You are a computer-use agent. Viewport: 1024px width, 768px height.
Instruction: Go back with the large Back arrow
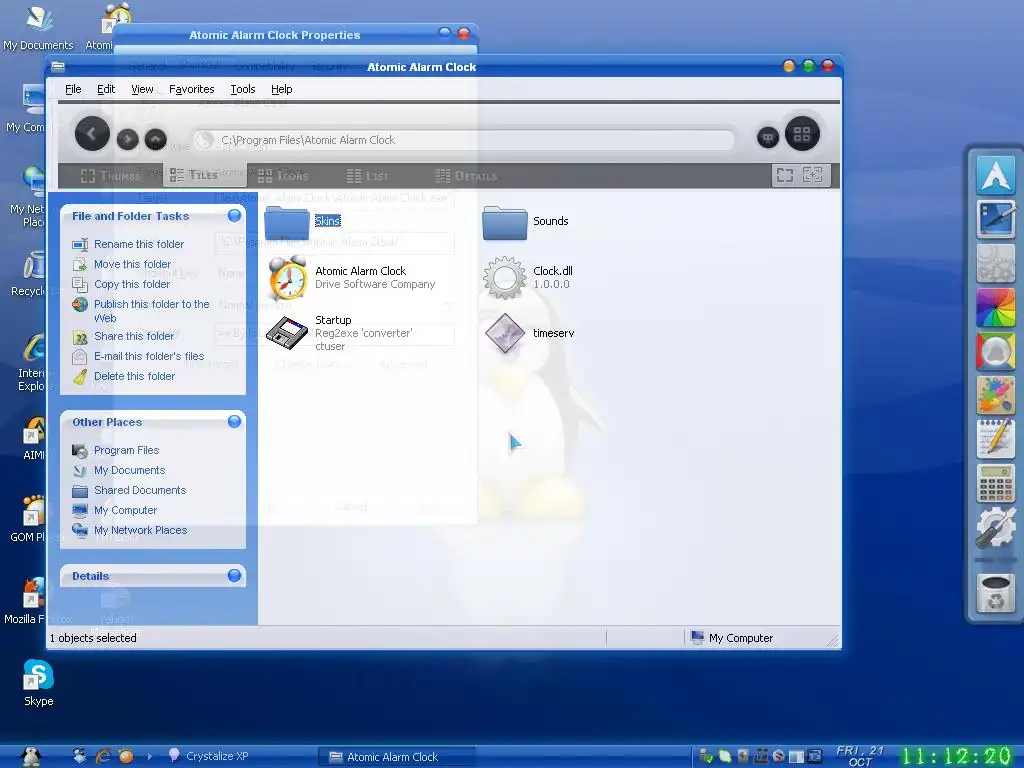coord(92,134)
